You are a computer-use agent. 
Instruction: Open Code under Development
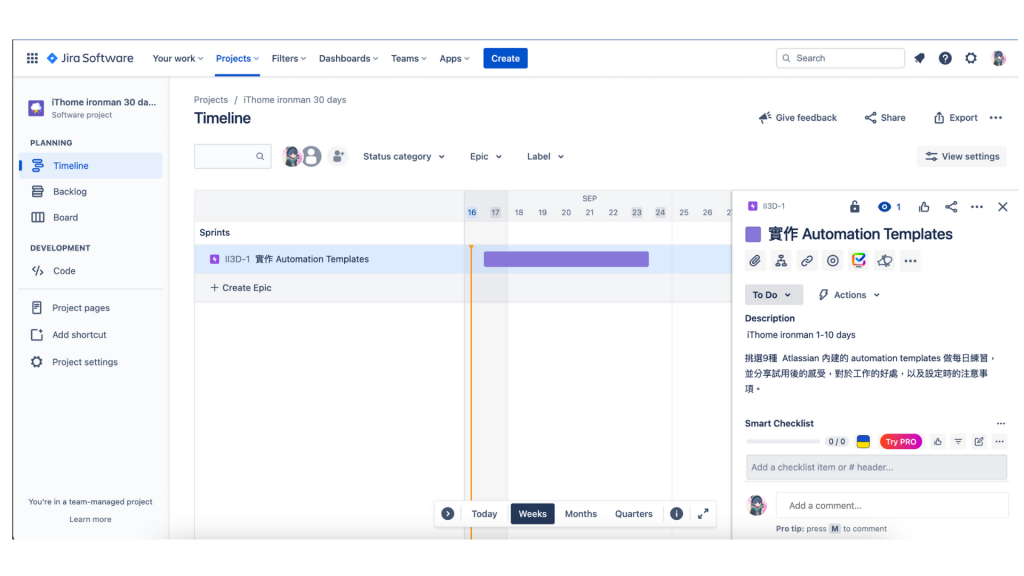[x=91, y=270]
